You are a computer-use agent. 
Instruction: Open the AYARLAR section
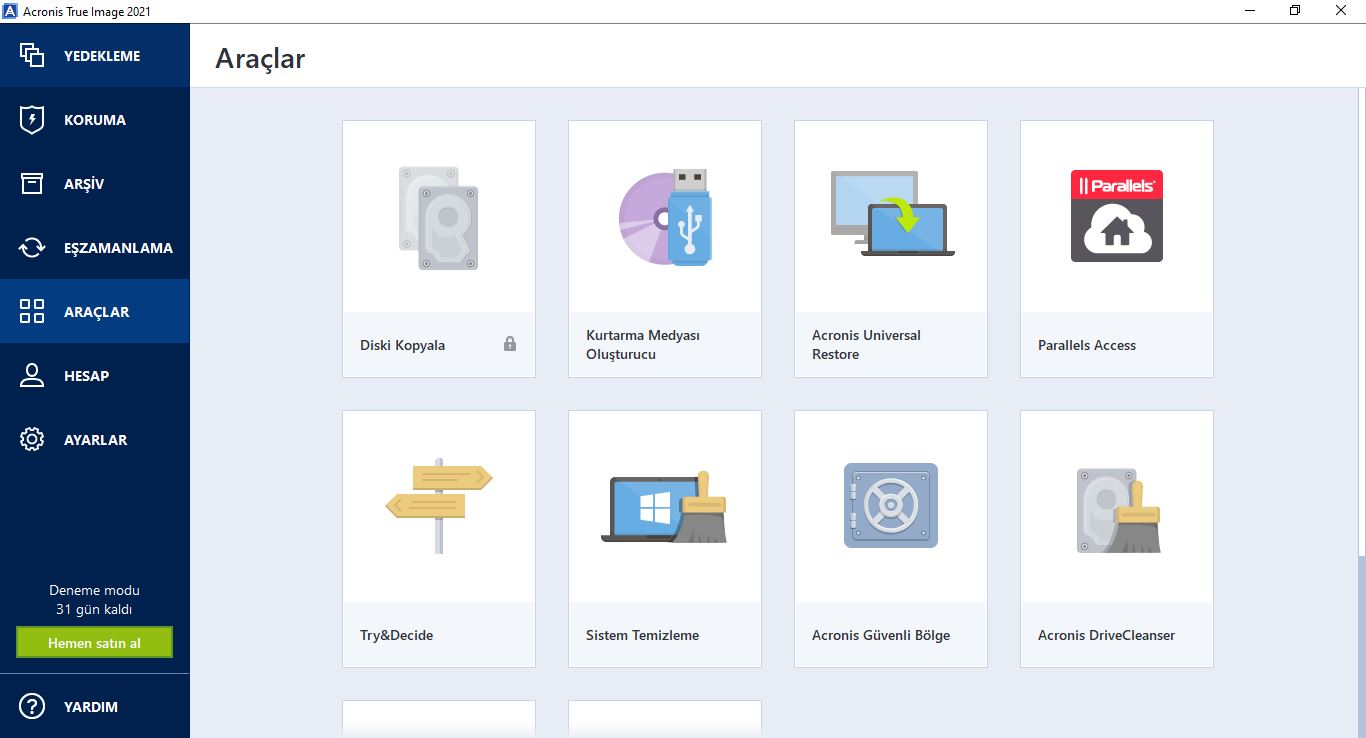95,440
